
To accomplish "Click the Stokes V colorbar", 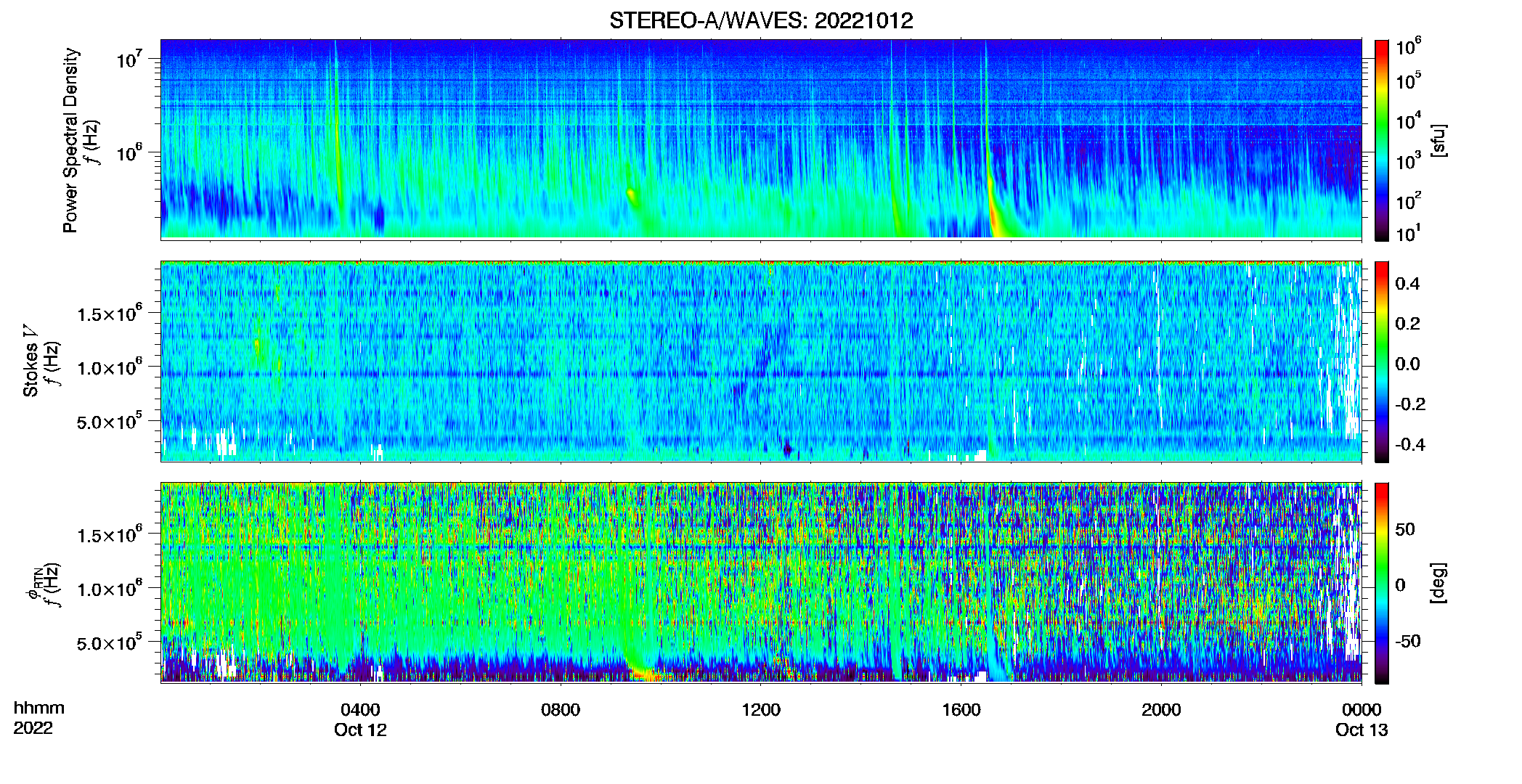I will click(1382, 362).
